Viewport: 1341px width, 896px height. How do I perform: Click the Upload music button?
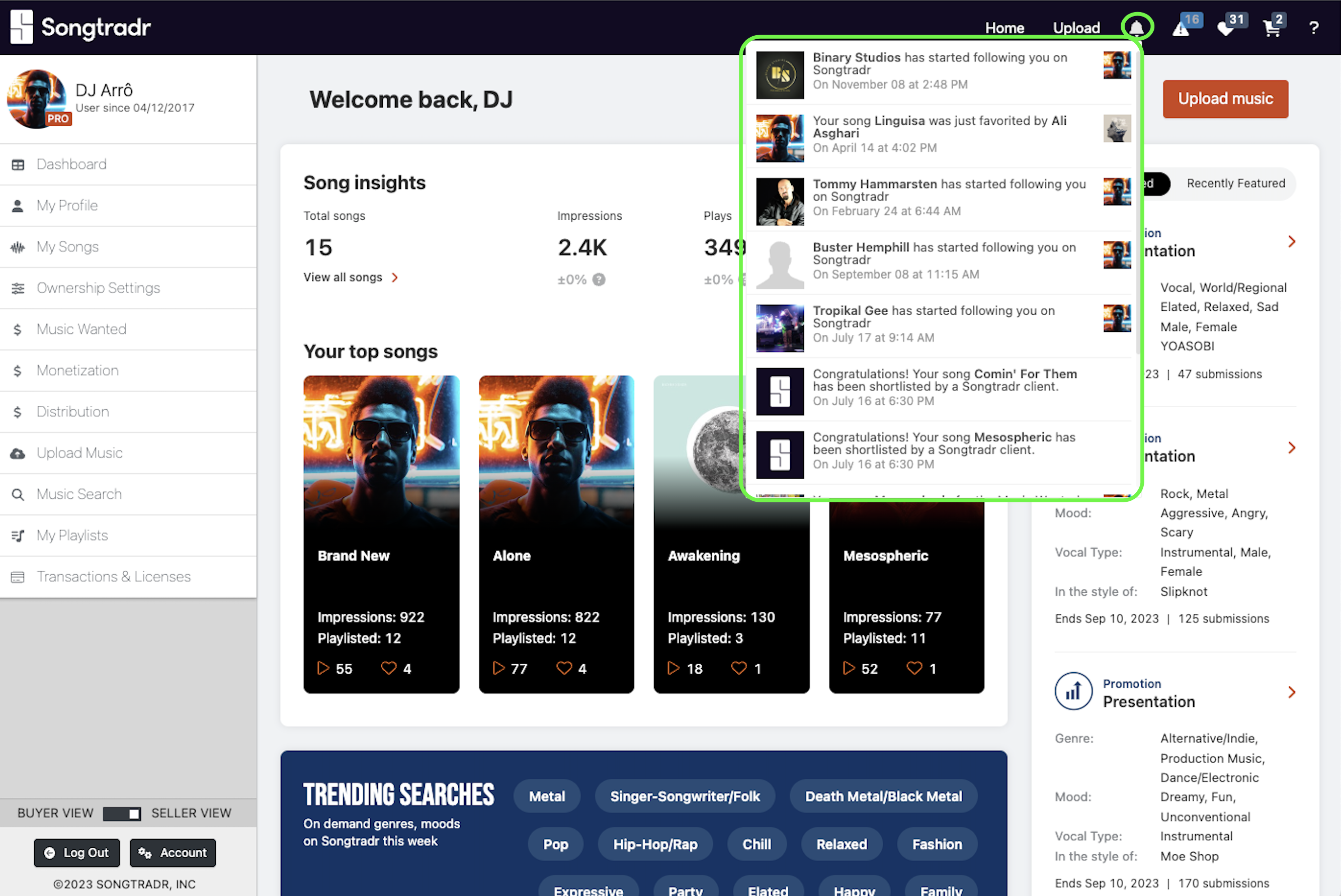(1225, 99)
